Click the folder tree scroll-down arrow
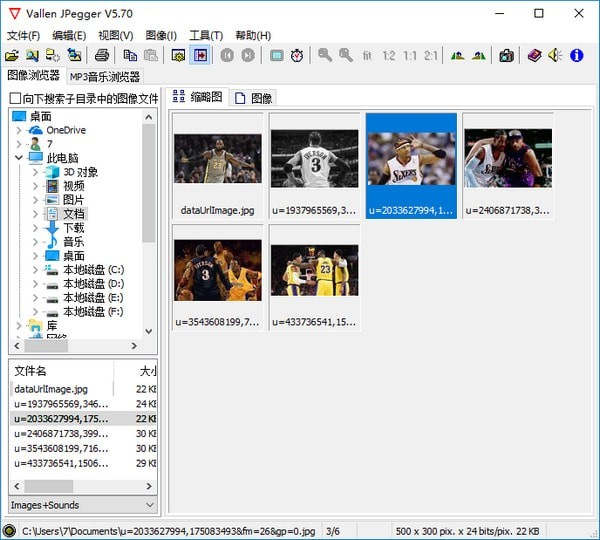Screen dimensions: 600x540 pos(149,331)
